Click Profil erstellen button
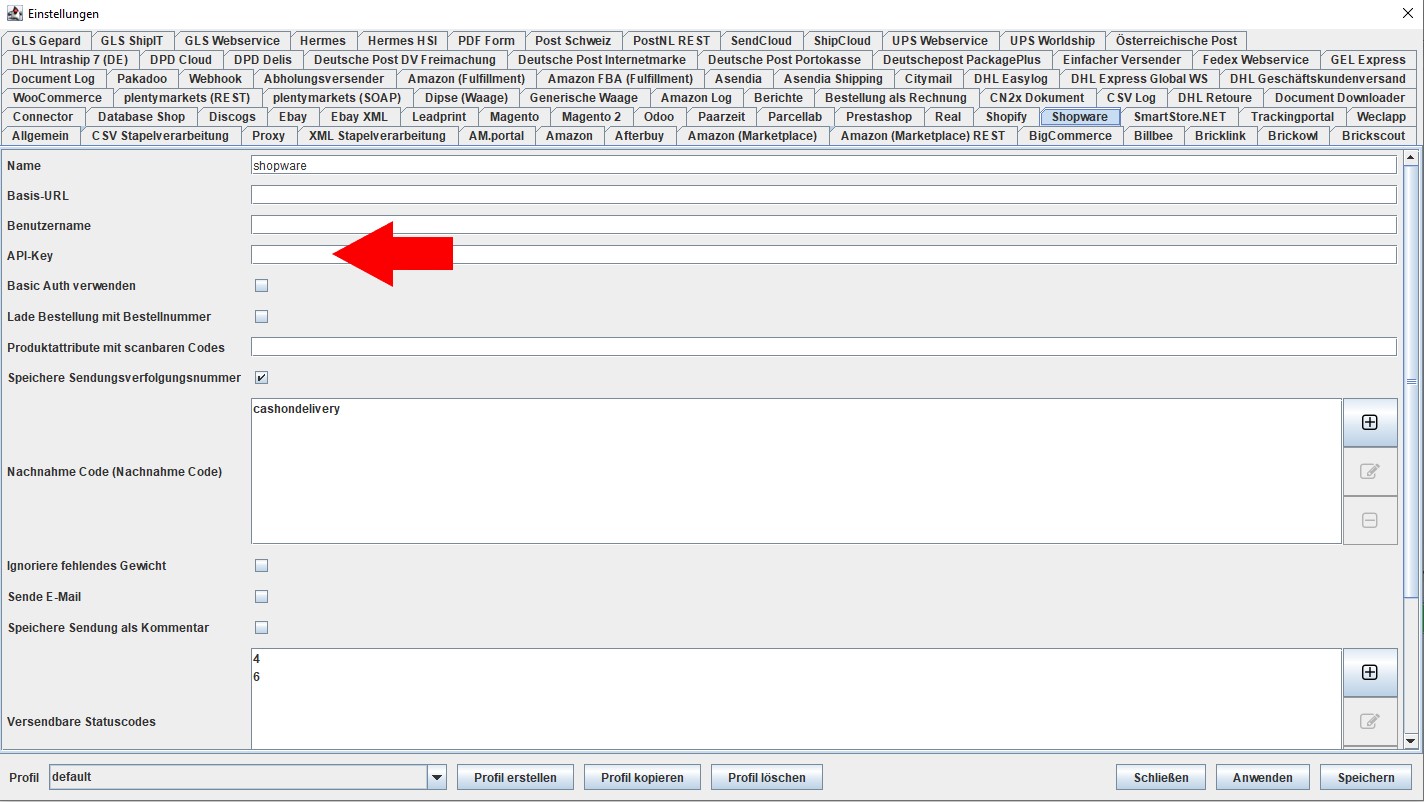This screenshot has height=802, width=1424. (515, 777)
